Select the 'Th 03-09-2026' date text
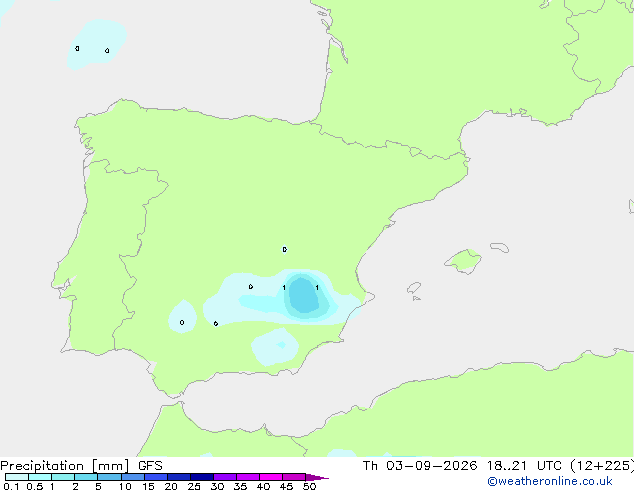The width and height of the screenshot is (634, 490). (x=420, y=466)
